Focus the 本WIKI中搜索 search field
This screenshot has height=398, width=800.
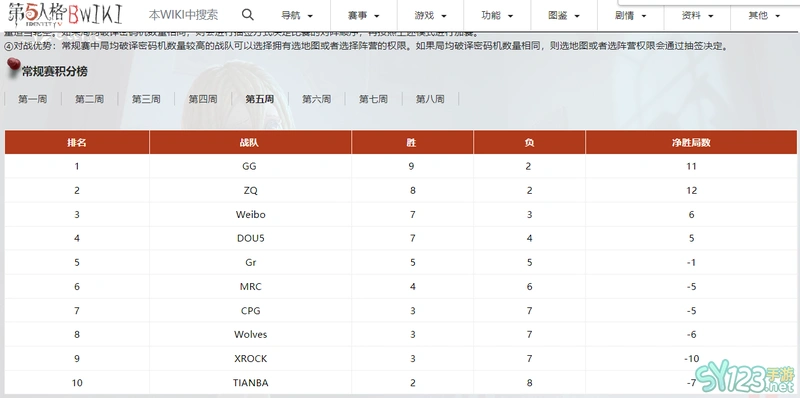(x=184, y=15)
